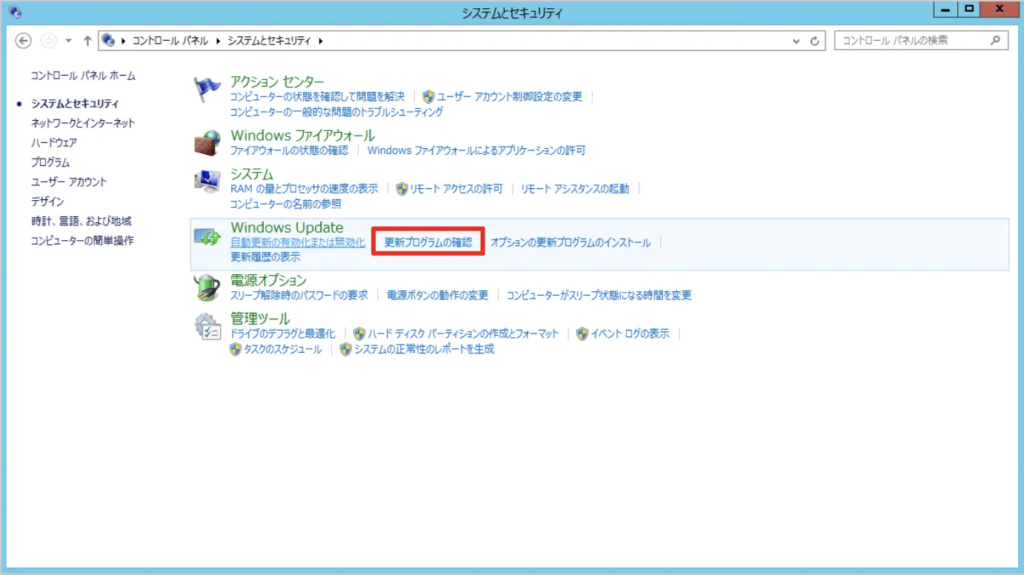Click the refresh button beside address bar
The width and height of the screenshot is (1024, 575).
click(815, 41)
